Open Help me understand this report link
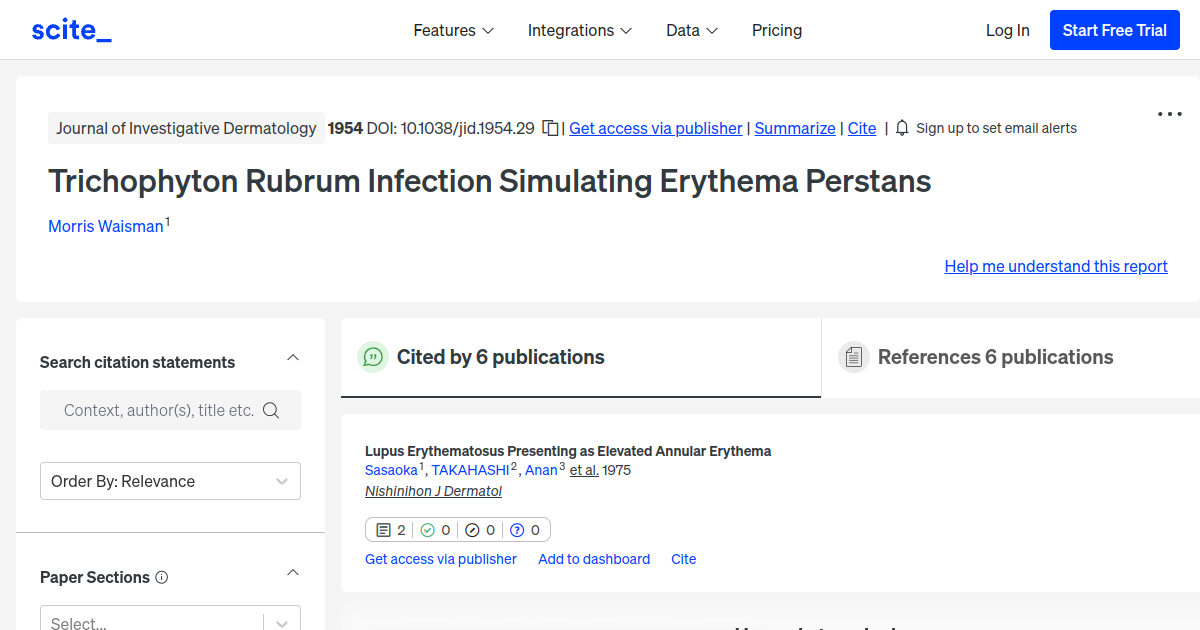The width and height of the screenshot is (1200, 630). coord(1055,266)
